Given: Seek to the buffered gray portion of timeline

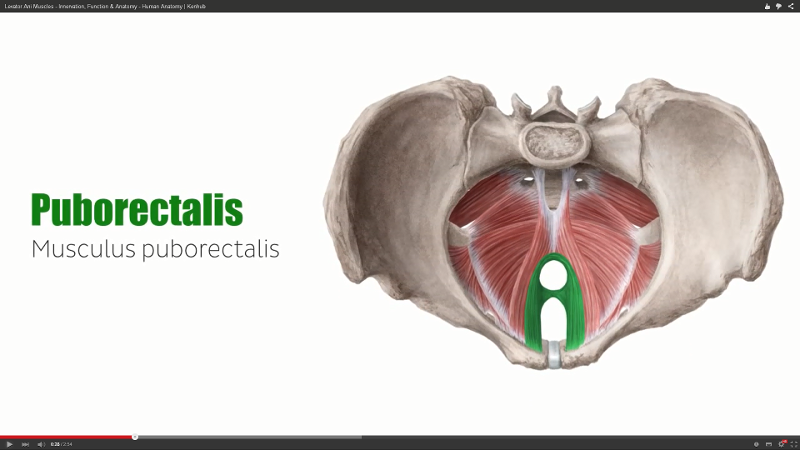Looking at the screenshot, I should pyautogui.click(x=250, y=436).
